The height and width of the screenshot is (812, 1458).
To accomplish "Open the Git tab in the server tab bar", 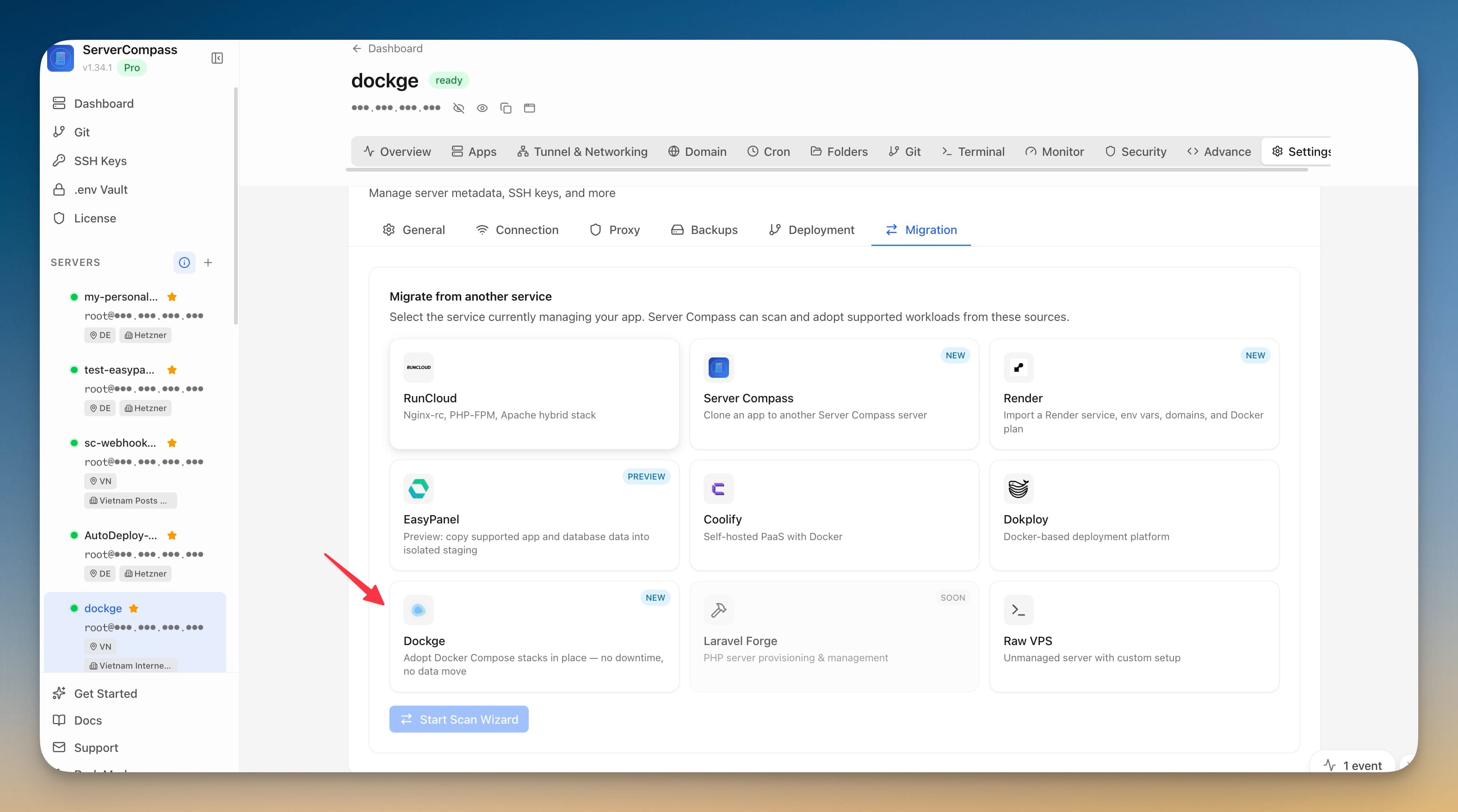I will click(x=905, y=152).
